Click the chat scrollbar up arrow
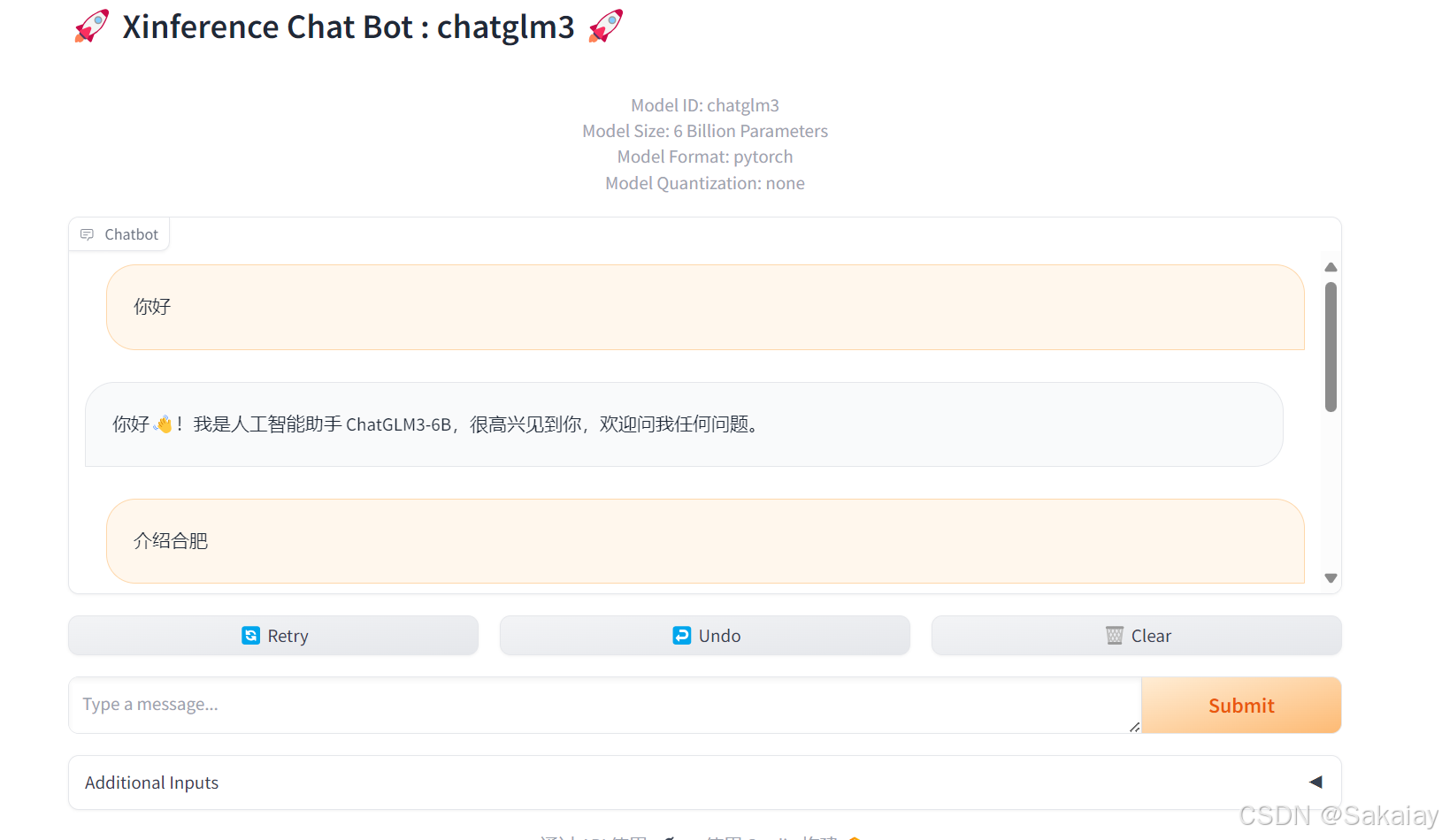 [1331, 267]
